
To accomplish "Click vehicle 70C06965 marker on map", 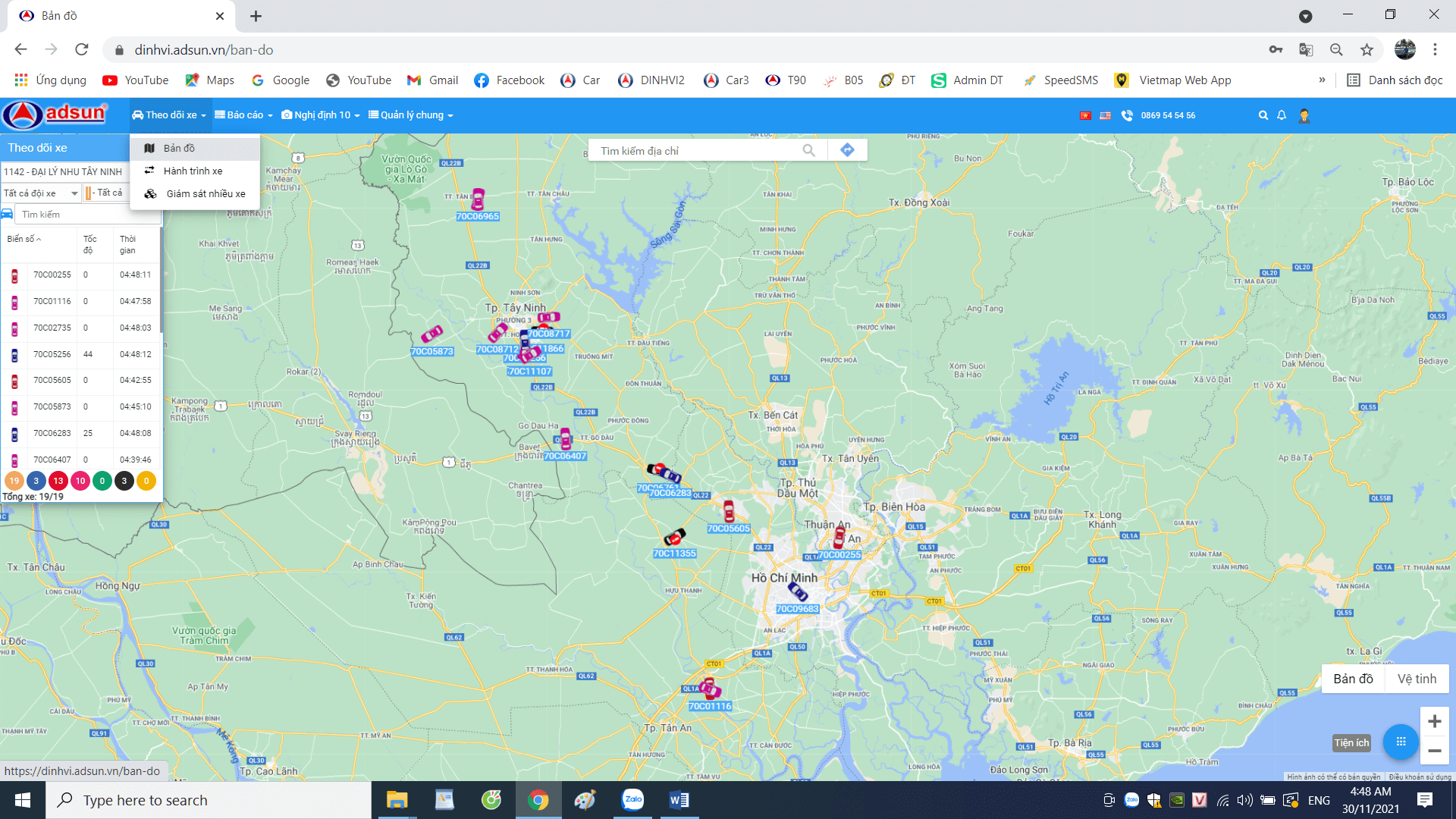I will (478, 200).
